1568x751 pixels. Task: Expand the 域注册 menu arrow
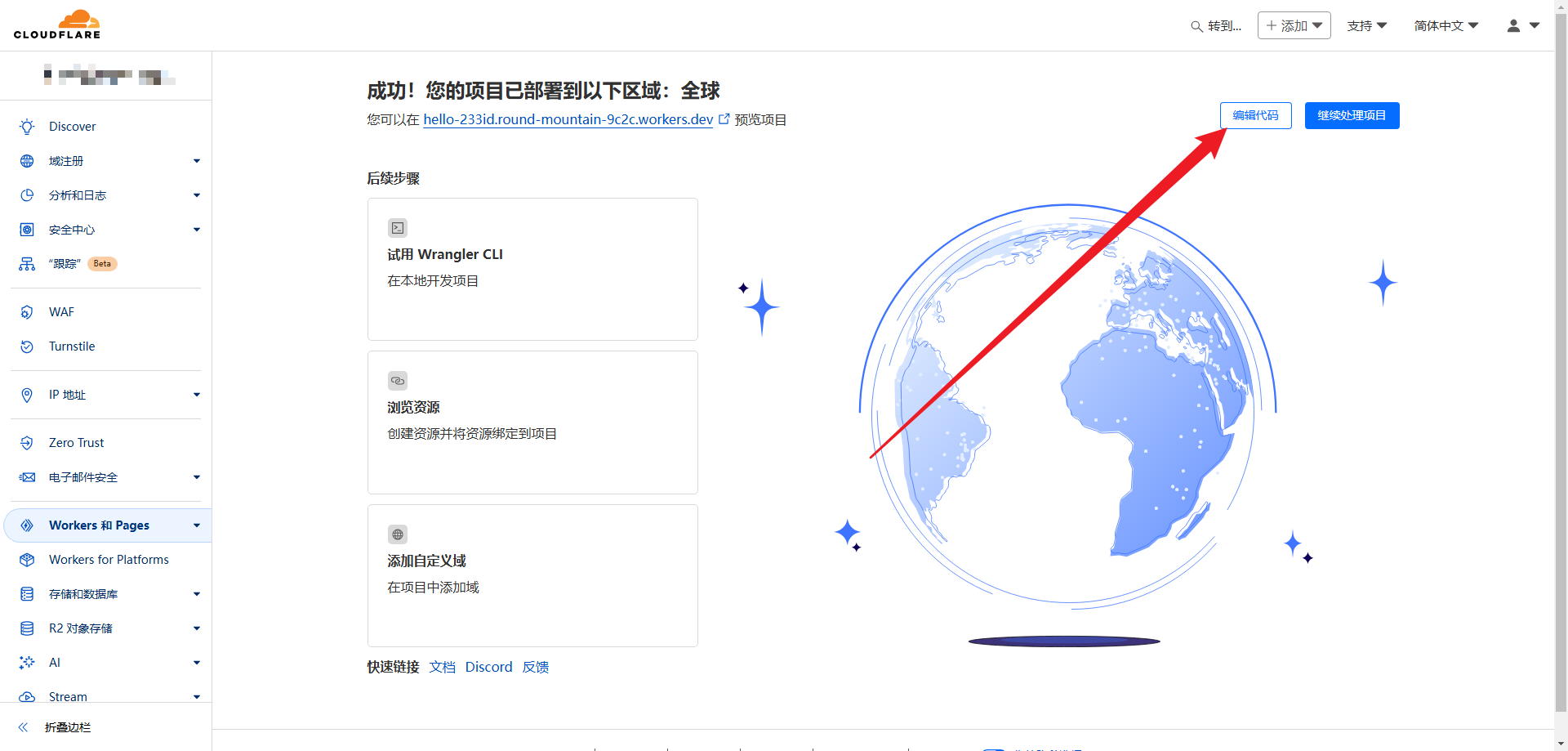pos(197,161)
